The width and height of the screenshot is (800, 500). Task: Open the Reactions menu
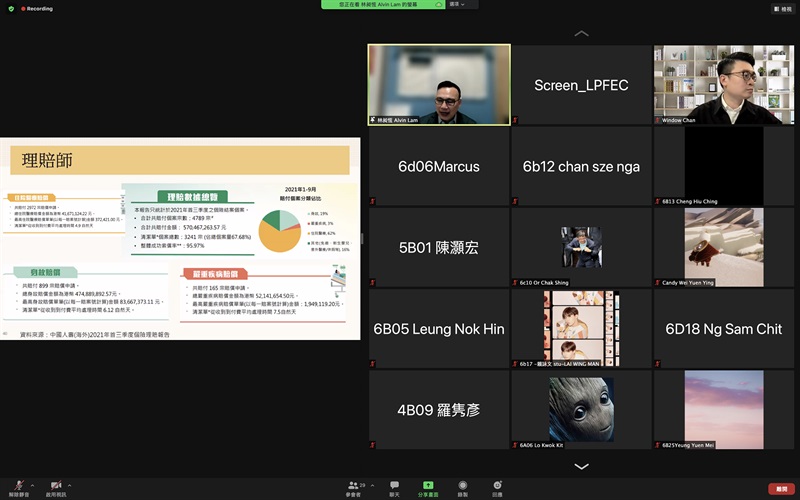coord(497,488)
